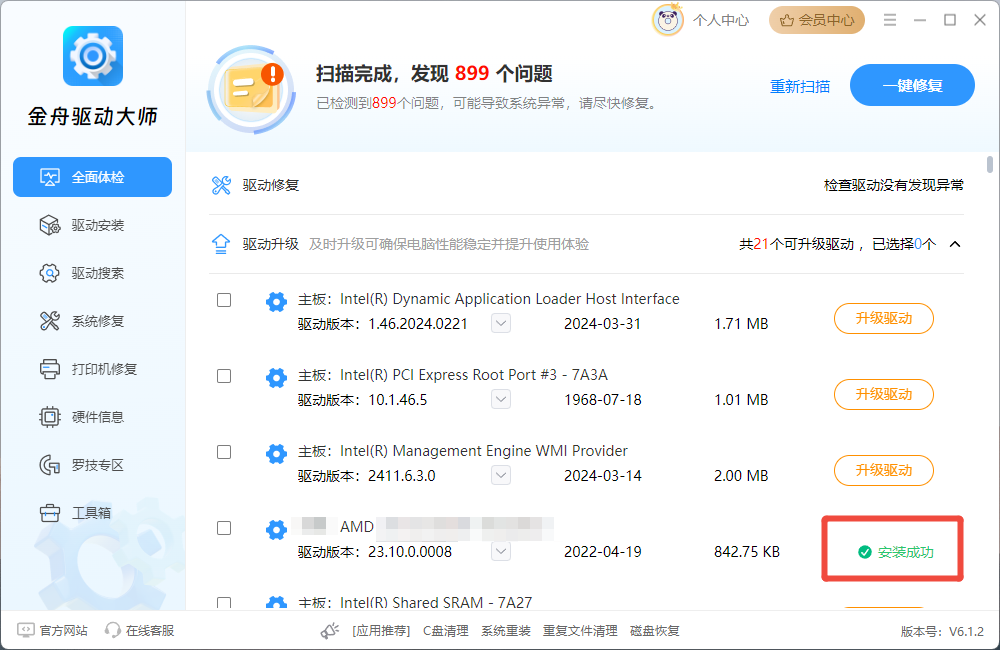1000x650 pixels.
Task: Click the 驱动修复 wrench icon
Action: pos(221,186)
